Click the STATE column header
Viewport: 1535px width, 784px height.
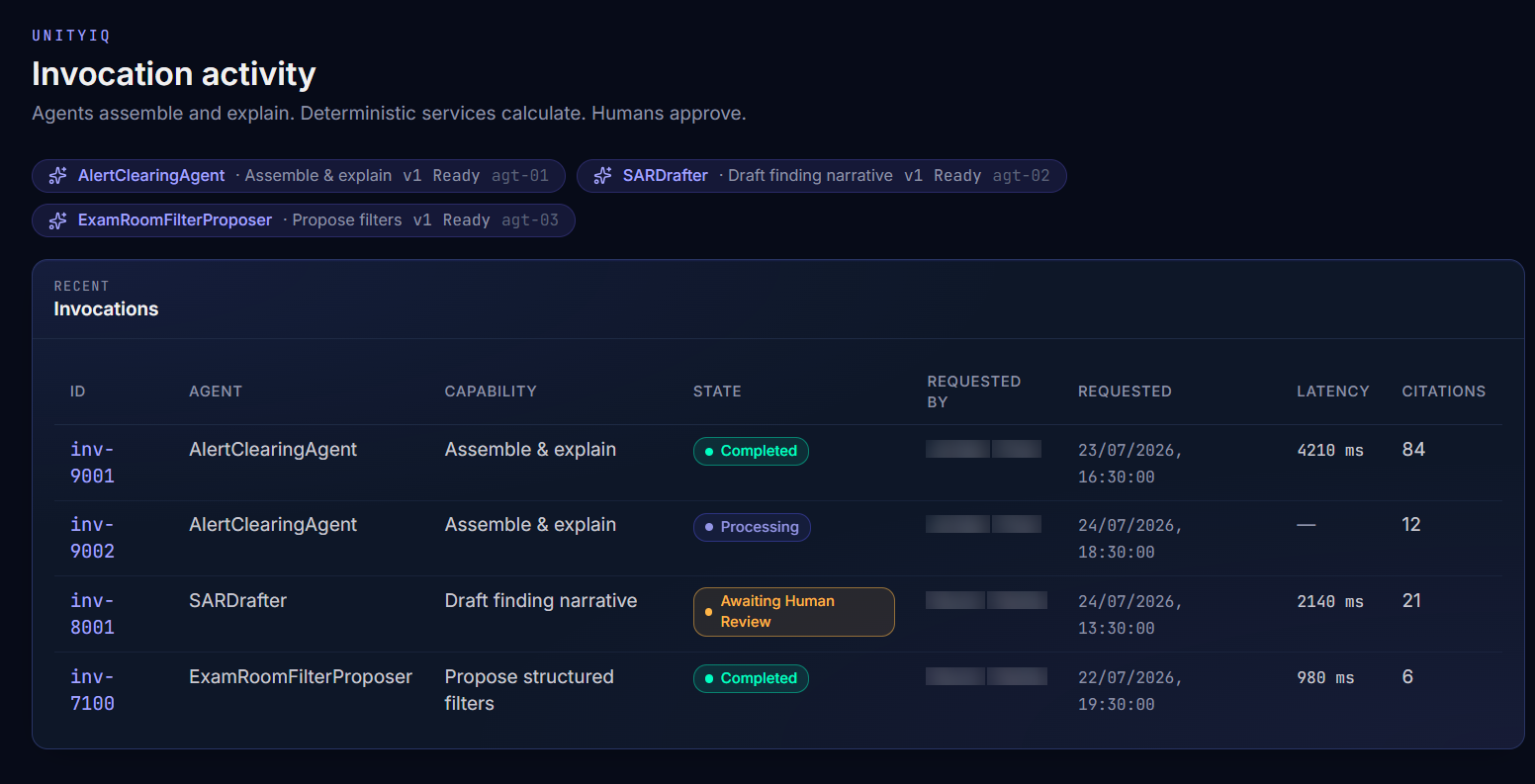click(717, 392)
